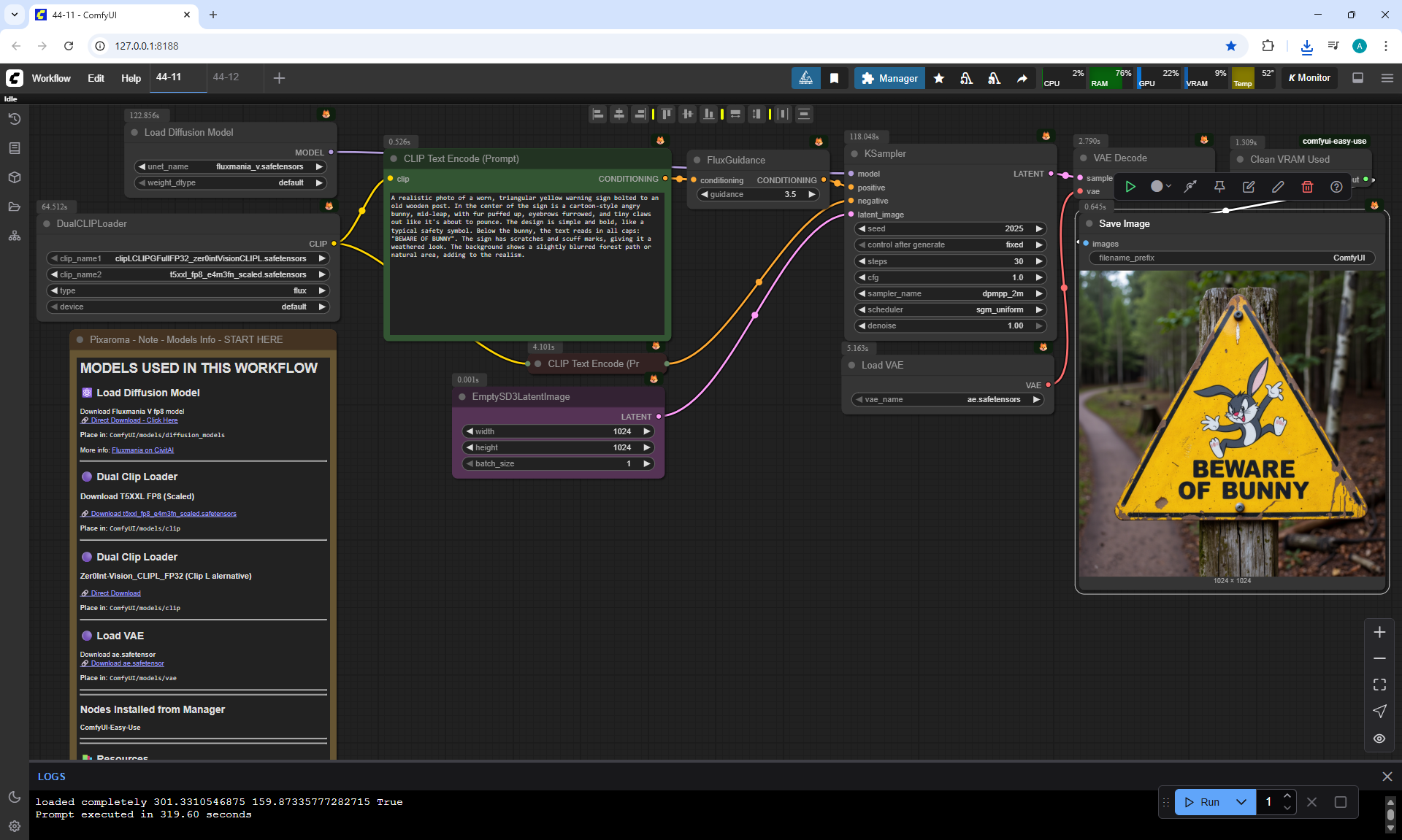
Task: Pin the selected node with pushpin icon
Action: (x=1219, y=187)
